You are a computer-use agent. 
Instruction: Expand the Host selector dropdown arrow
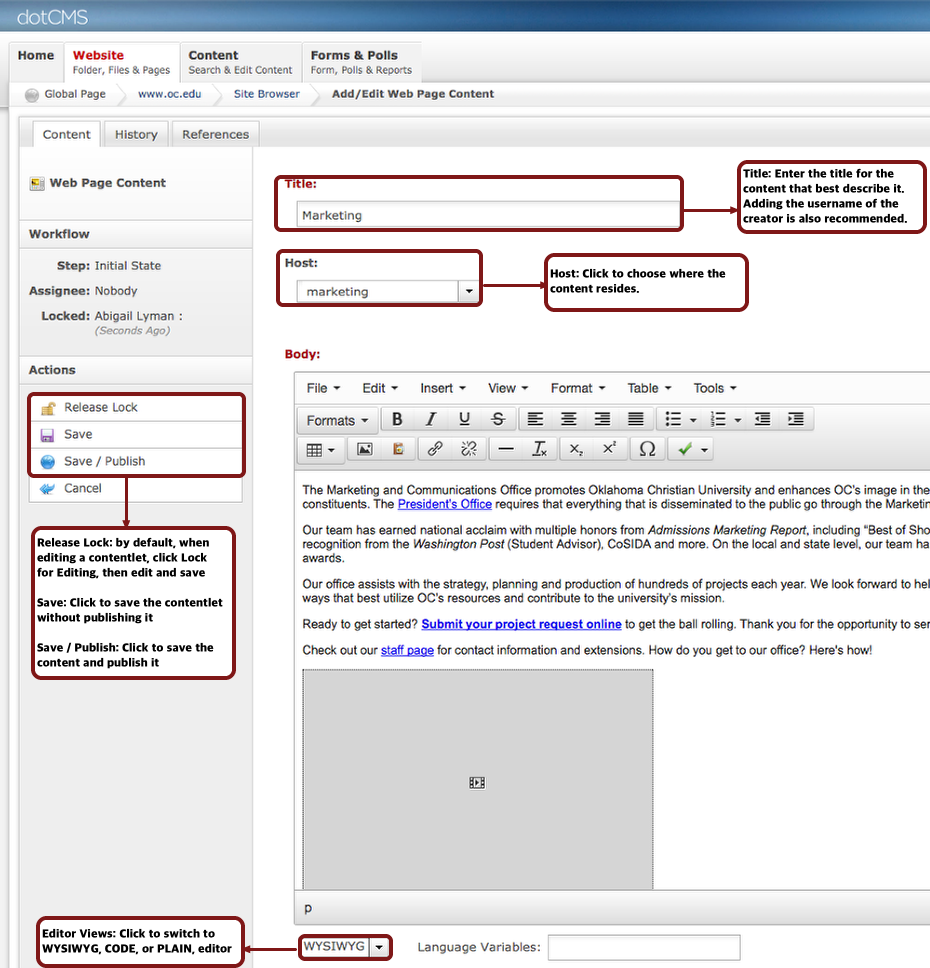469,291
